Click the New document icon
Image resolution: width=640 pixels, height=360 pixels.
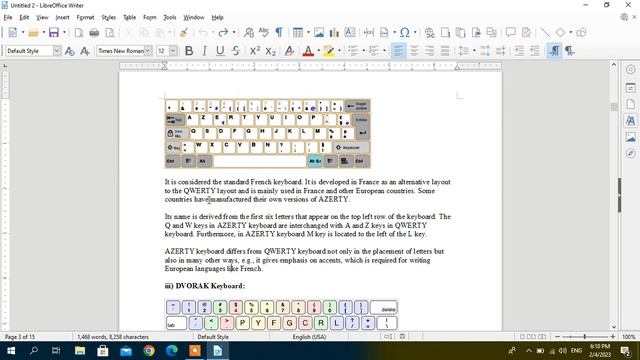tap(13, 32)
